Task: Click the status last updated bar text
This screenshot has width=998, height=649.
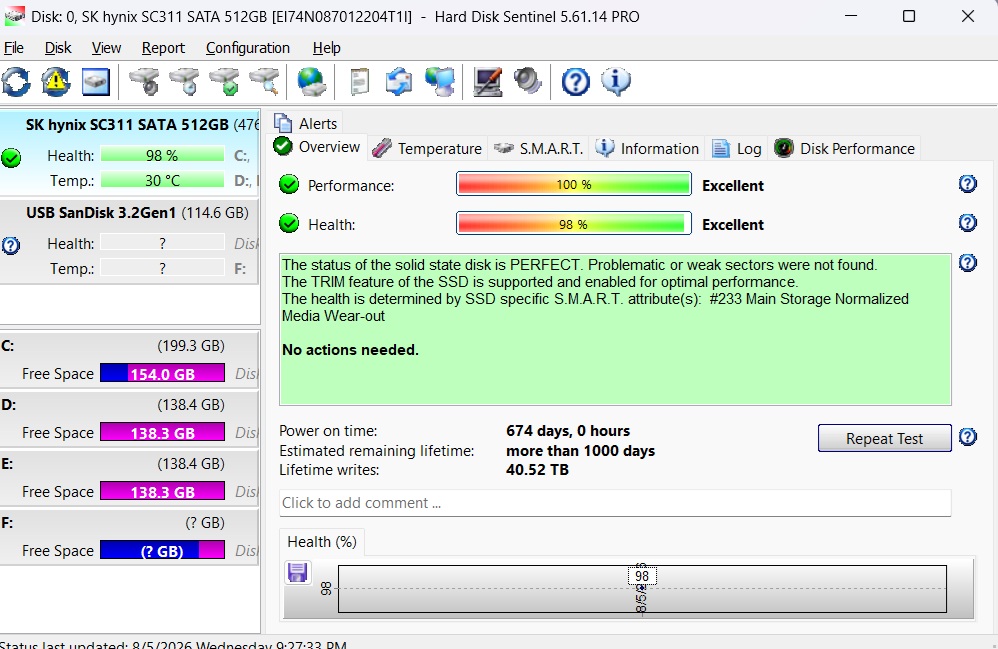Action: coord(174,644)
